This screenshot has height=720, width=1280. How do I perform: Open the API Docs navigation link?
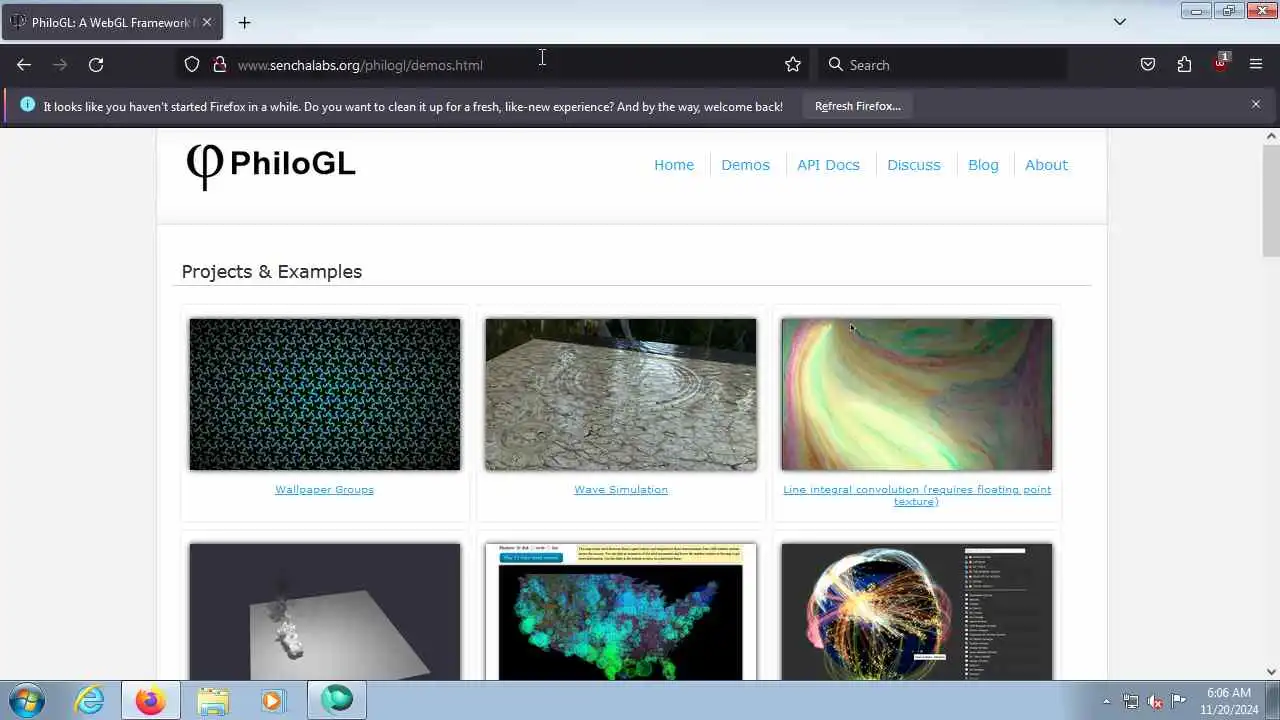coord(828,165)
